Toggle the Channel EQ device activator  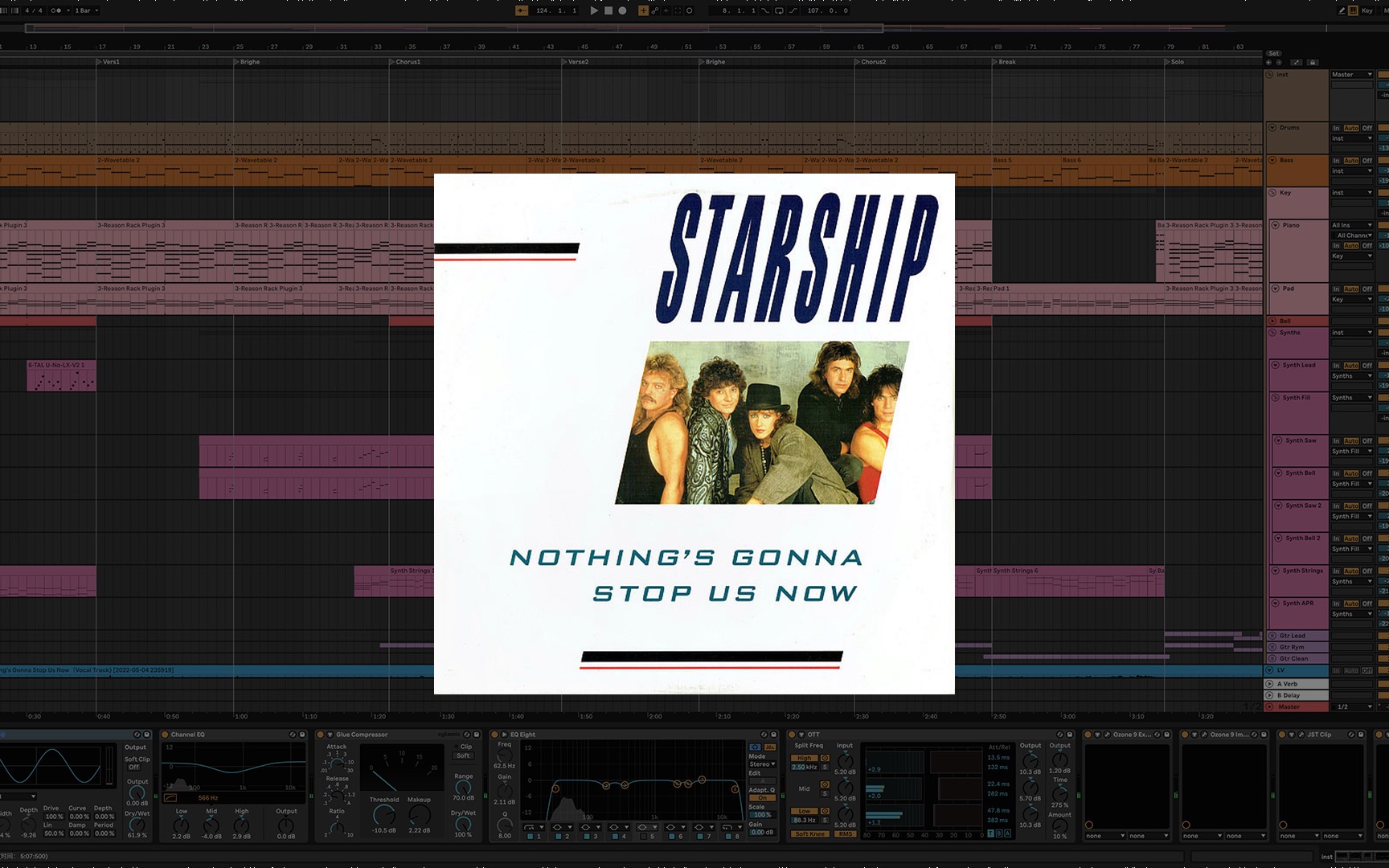point(165,735)
